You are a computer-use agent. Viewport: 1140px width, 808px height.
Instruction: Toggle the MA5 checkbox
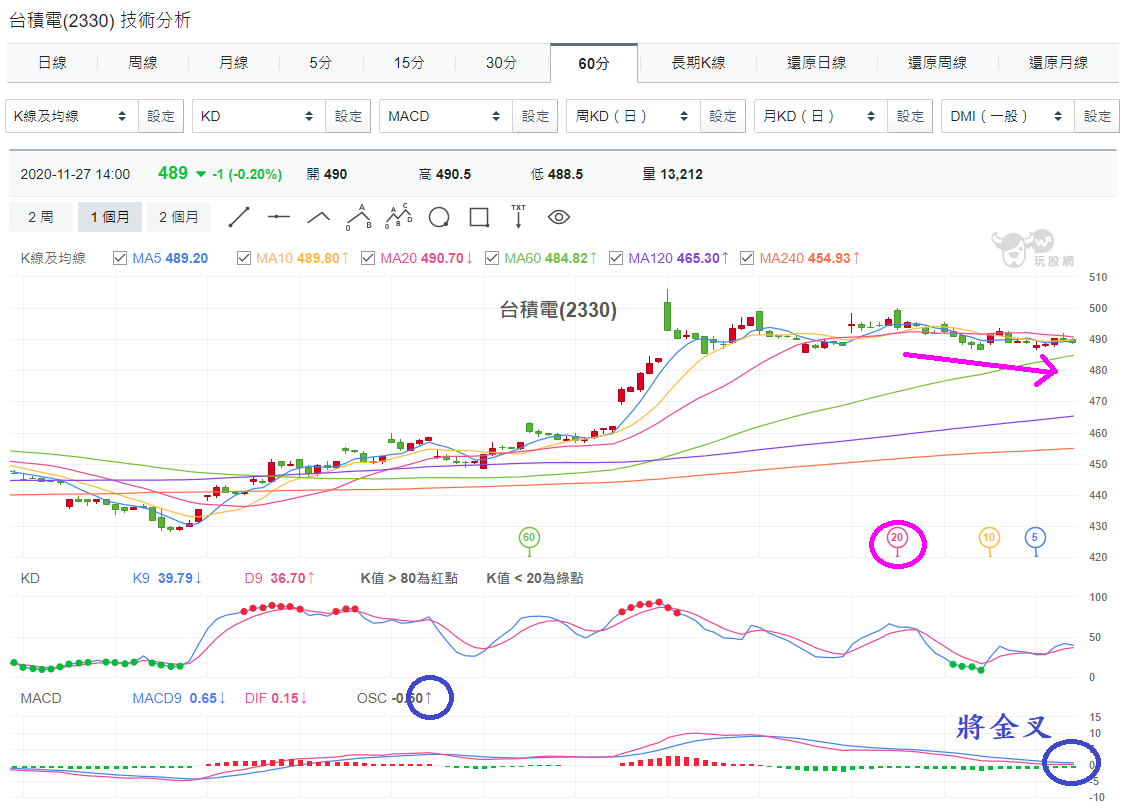[x=120, y=258]
